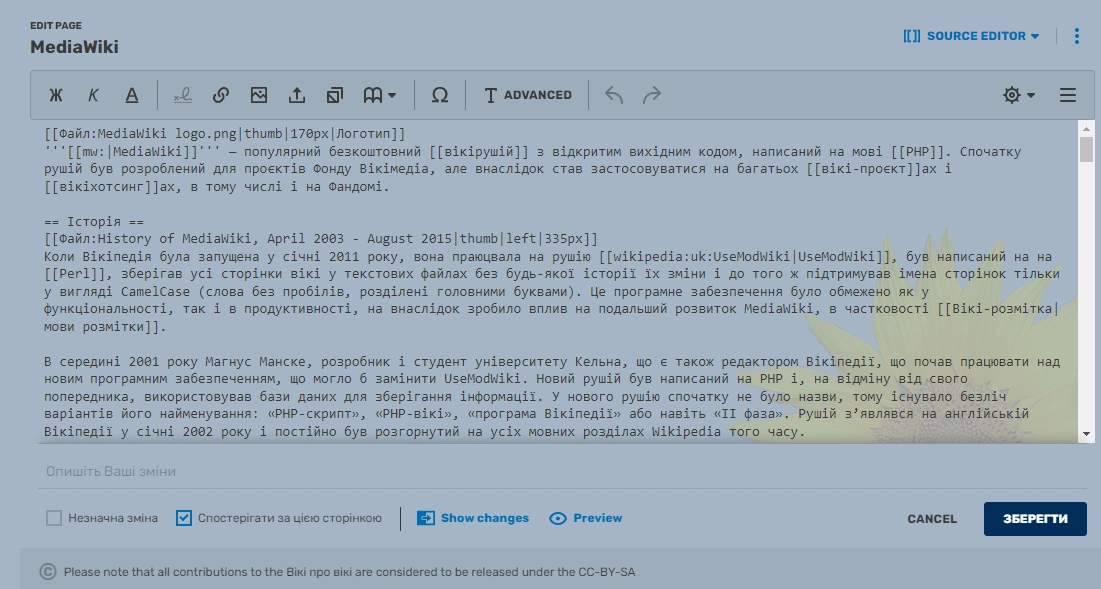Apply bold formatting with the Ж button
The height and width of the screenshot is (589, 1101).
click(x=55, y=95)
